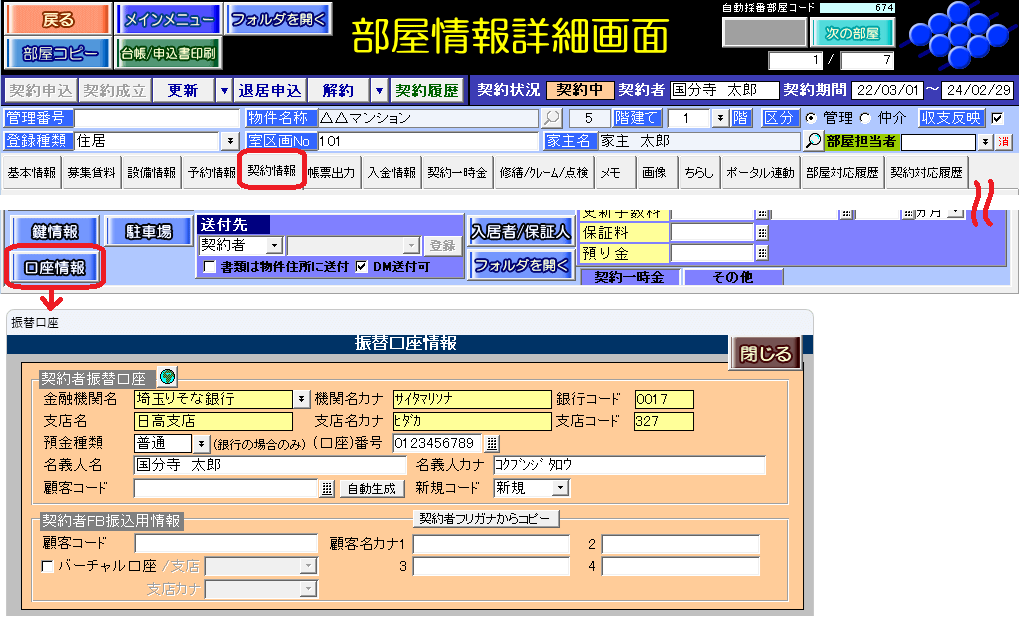
Task: Click the magnifier icon beside 物件名称 field
Action: [x=552, y=118]
